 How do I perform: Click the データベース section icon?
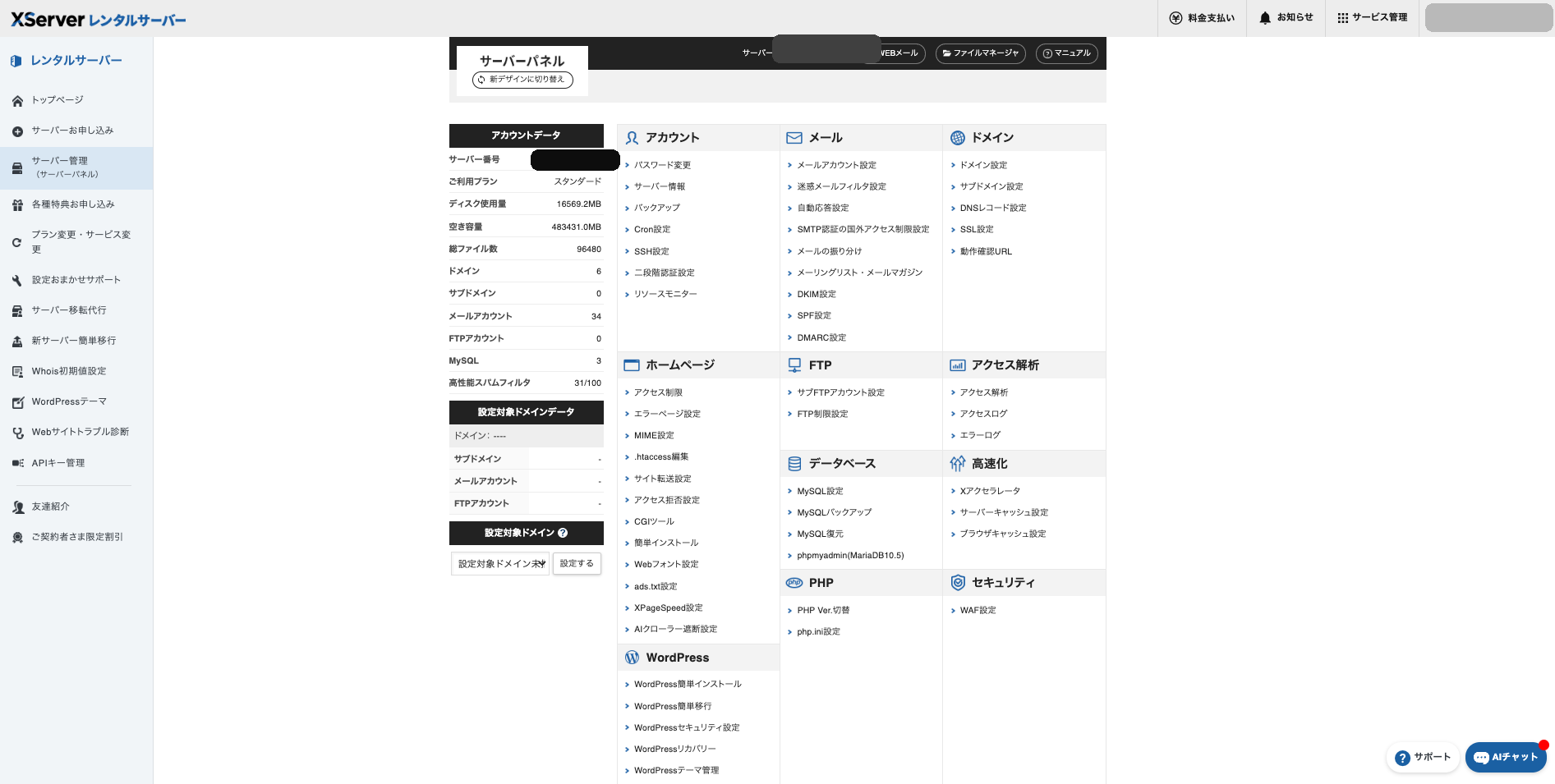coord(794,464)
